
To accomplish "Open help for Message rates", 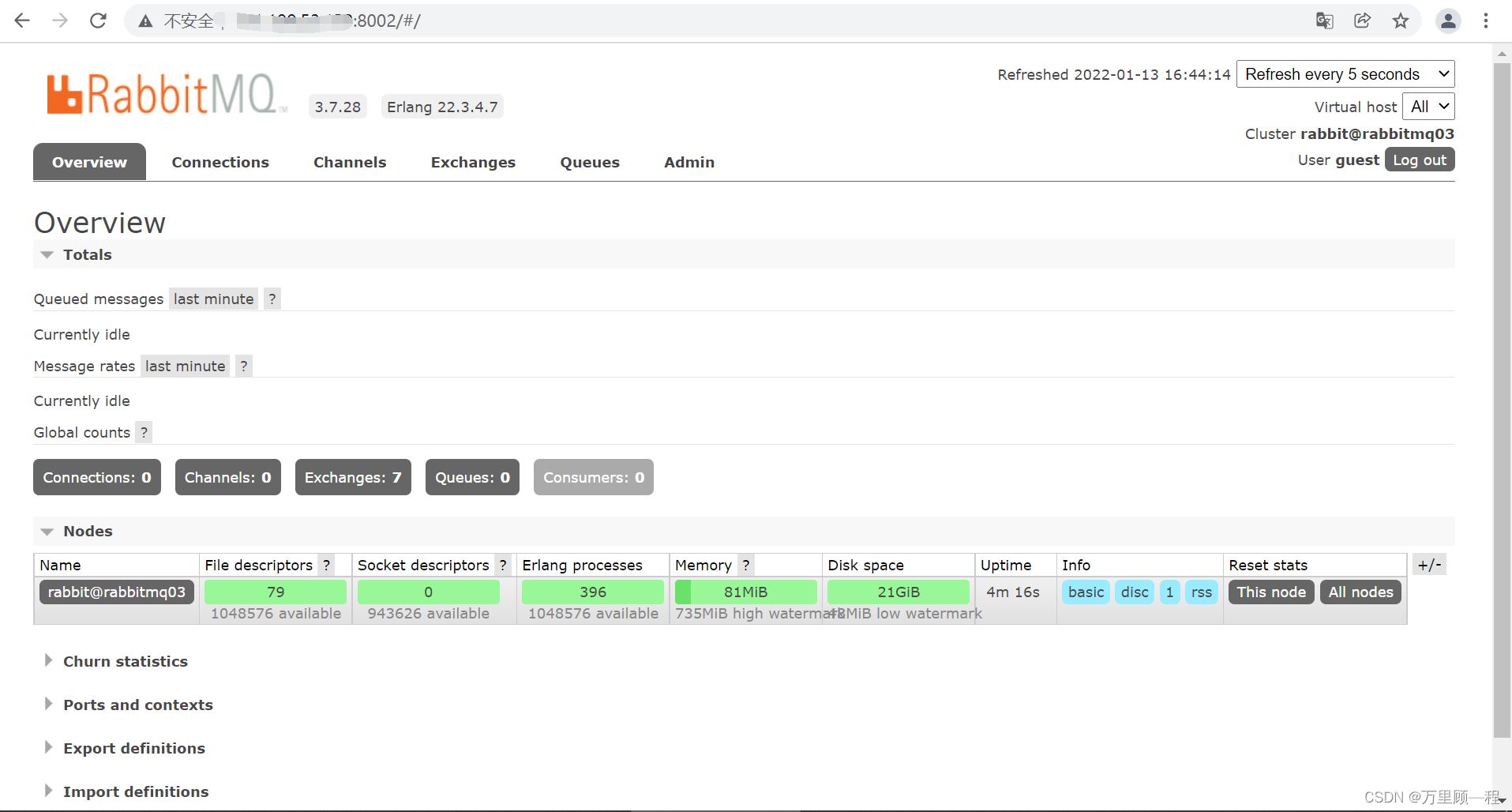I will (244, 366).
